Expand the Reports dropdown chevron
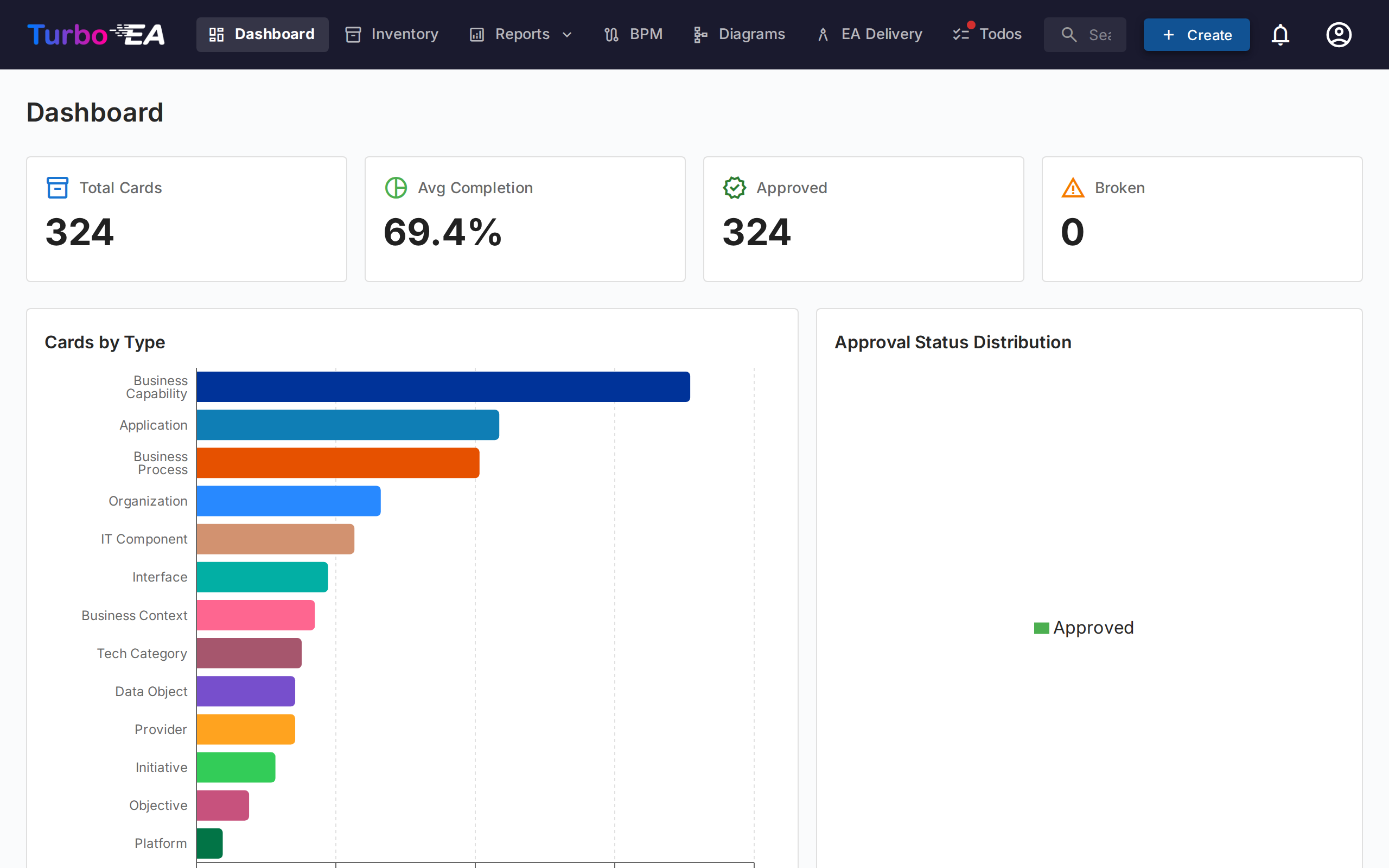Image resolution: width=1389 pixels, height=868 pixels. pyautogui.click(x=567, y=34)
